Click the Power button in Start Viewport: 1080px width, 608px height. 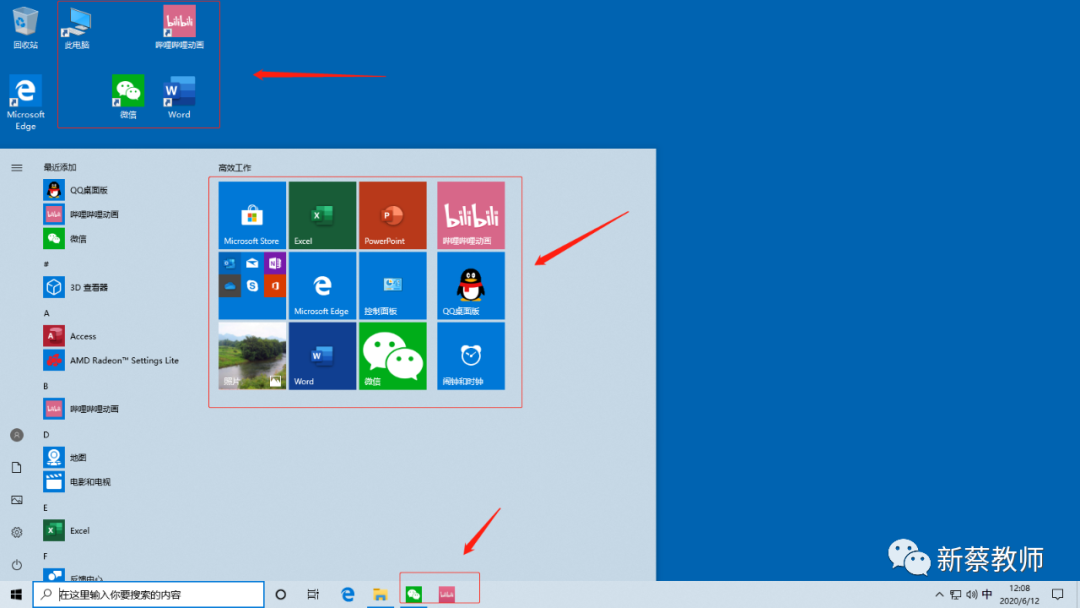coord(17,565)
